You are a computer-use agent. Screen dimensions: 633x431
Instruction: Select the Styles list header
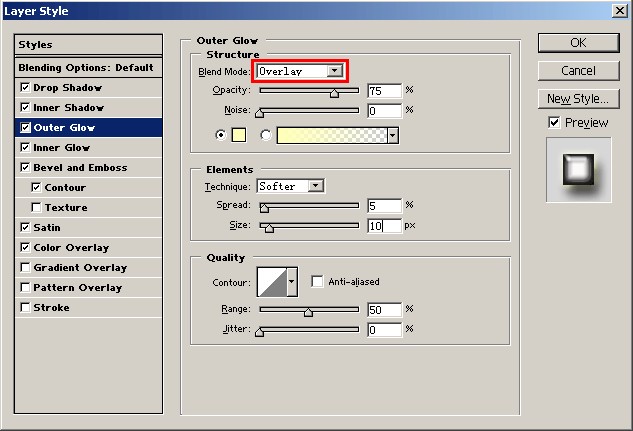coord(86,45)
